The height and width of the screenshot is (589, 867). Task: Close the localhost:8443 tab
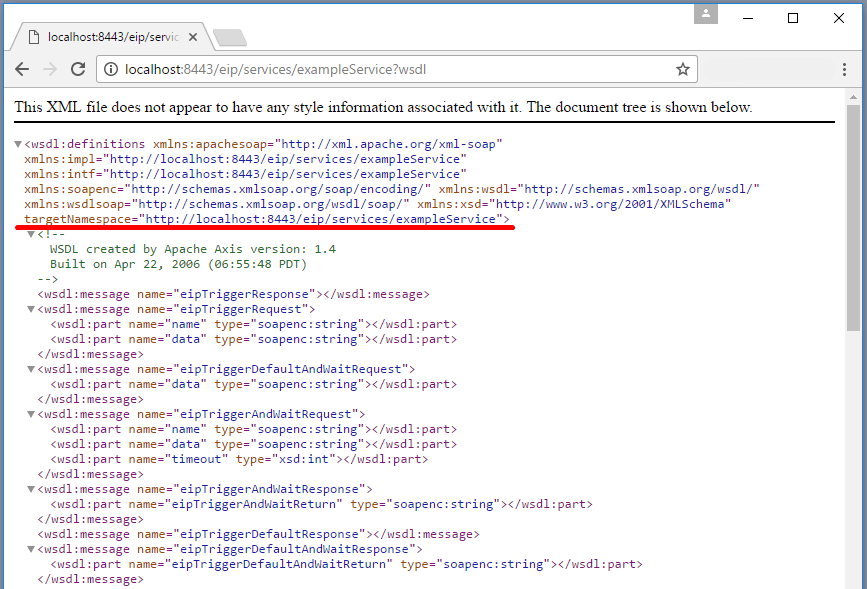(193, 37)
